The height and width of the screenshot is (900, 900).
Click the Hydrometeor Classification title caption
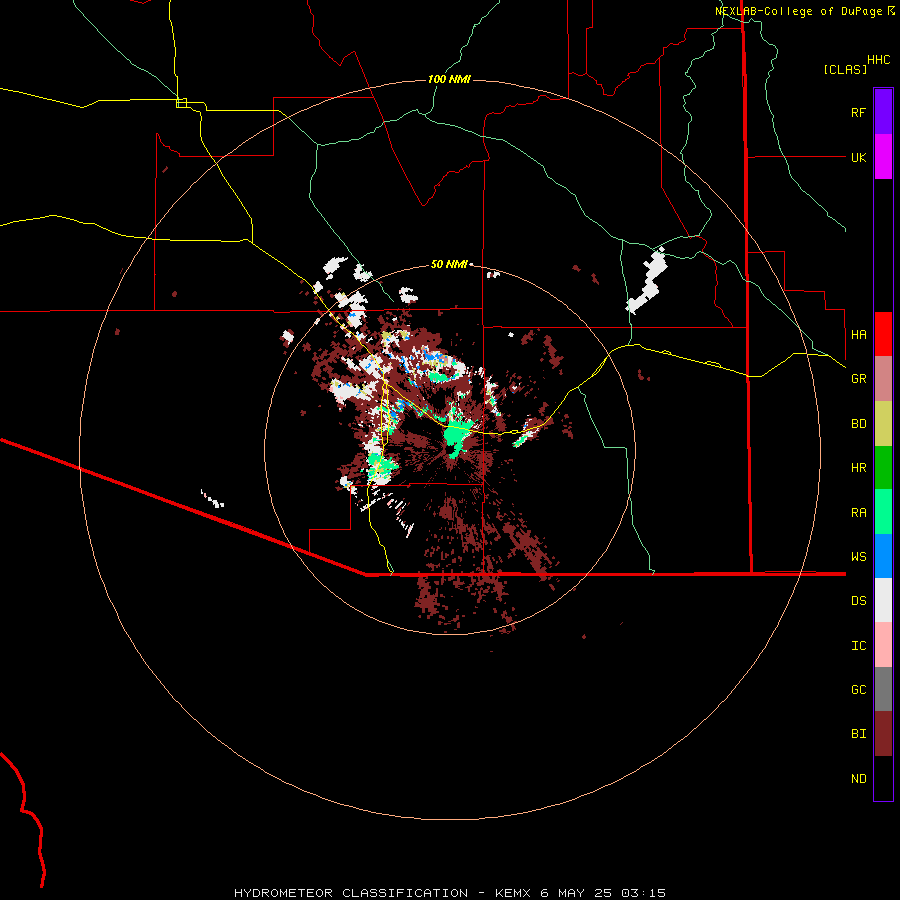pyautogui.click(x=449, y=893)
